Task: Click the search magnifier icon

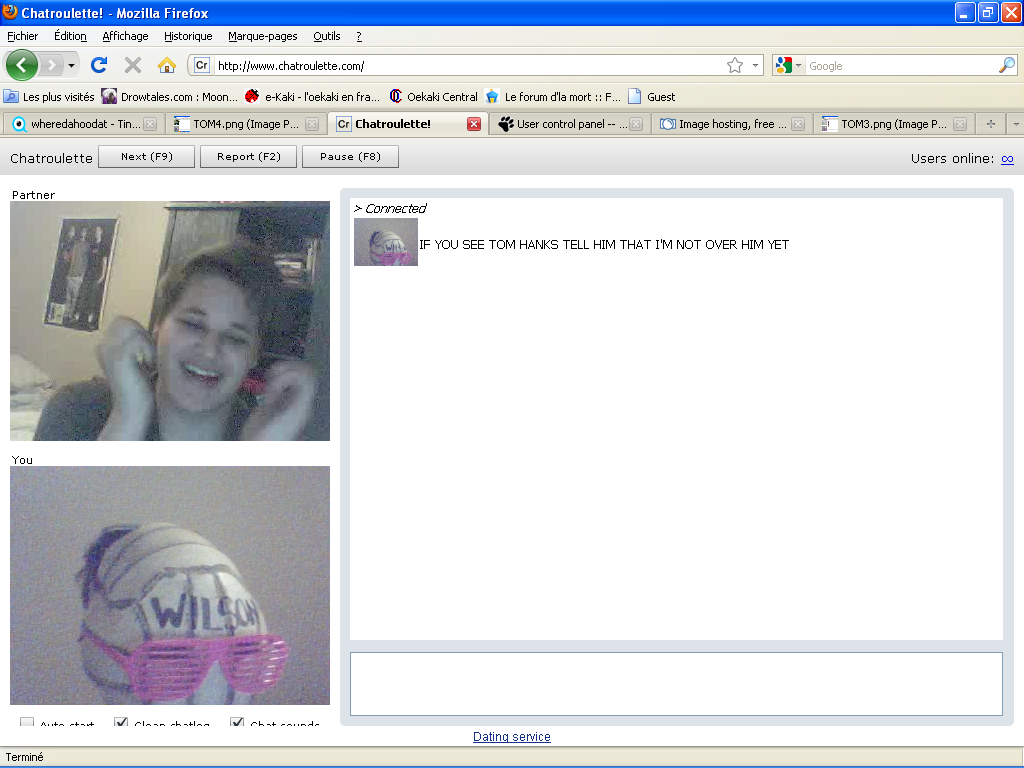Action: click(x=1006, y=66)
